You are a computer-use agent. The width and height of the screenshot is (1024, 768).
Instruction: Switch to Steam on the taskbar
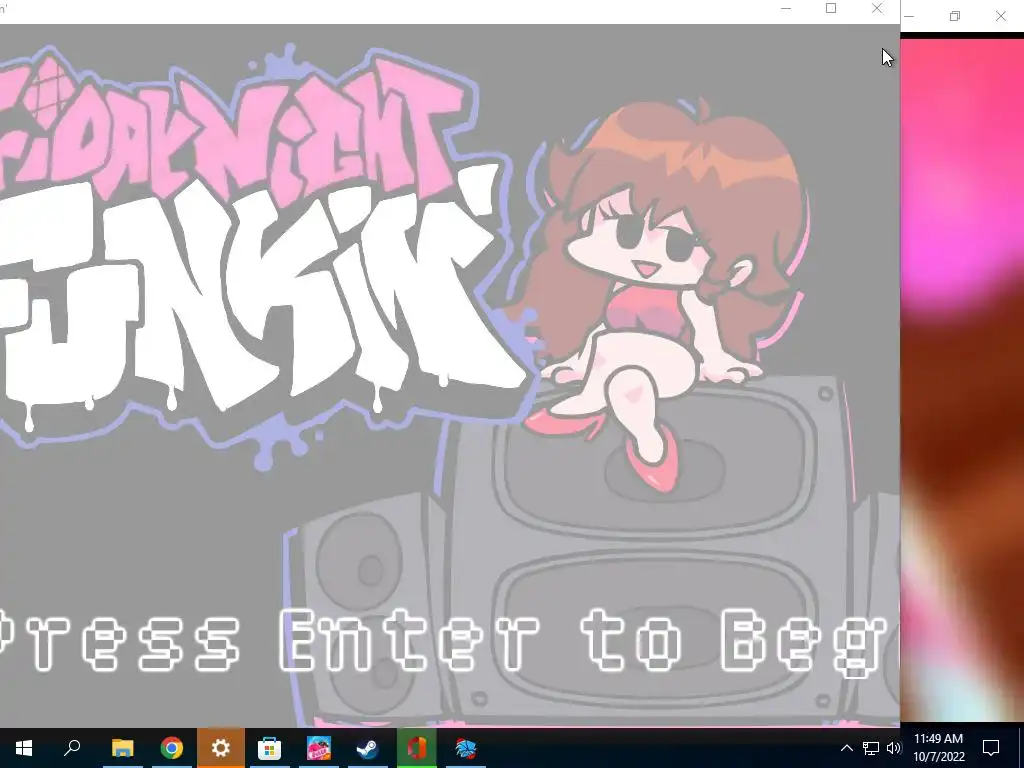(367, 748)
